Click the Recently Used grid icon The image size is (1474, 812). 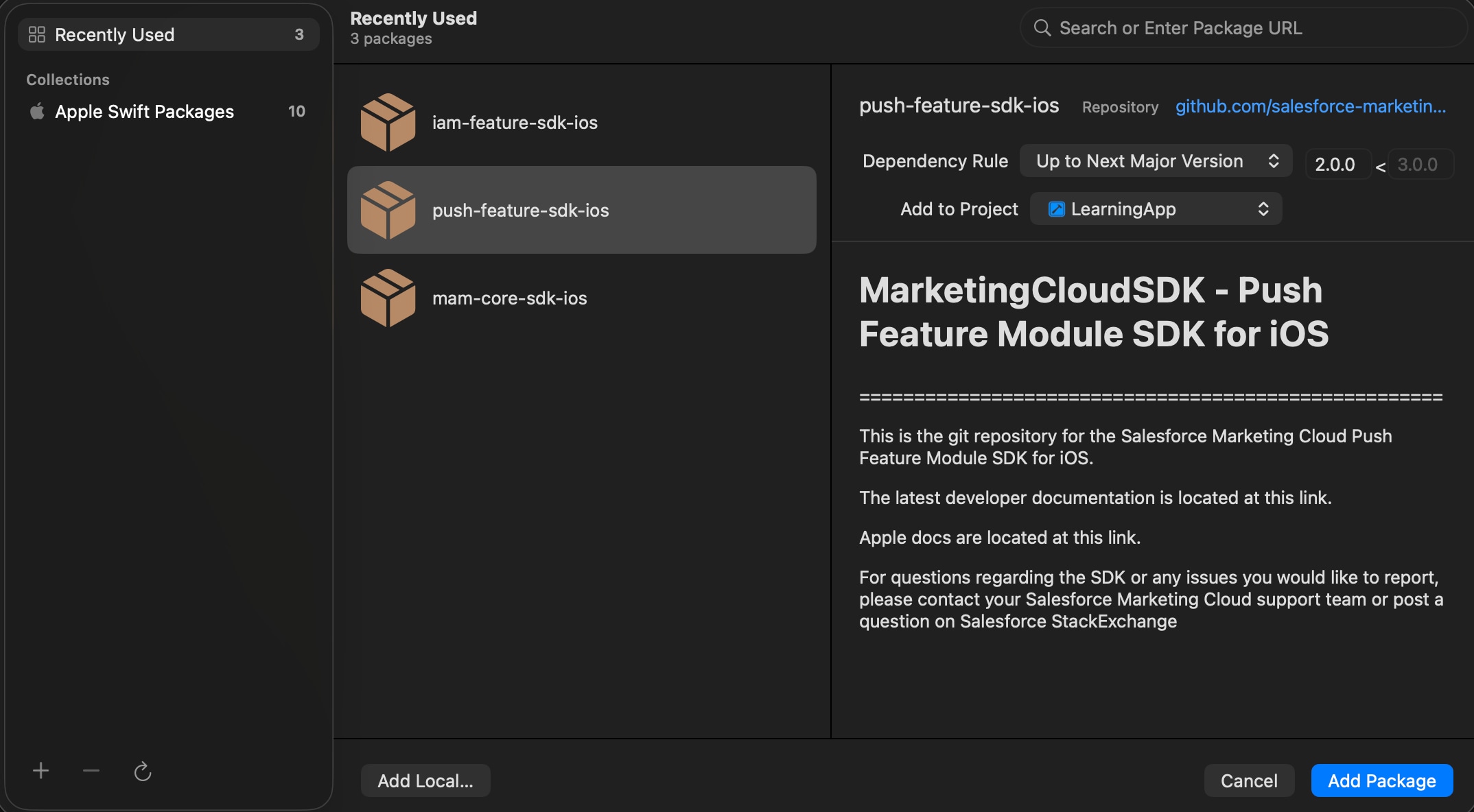[x=38, y=34]
